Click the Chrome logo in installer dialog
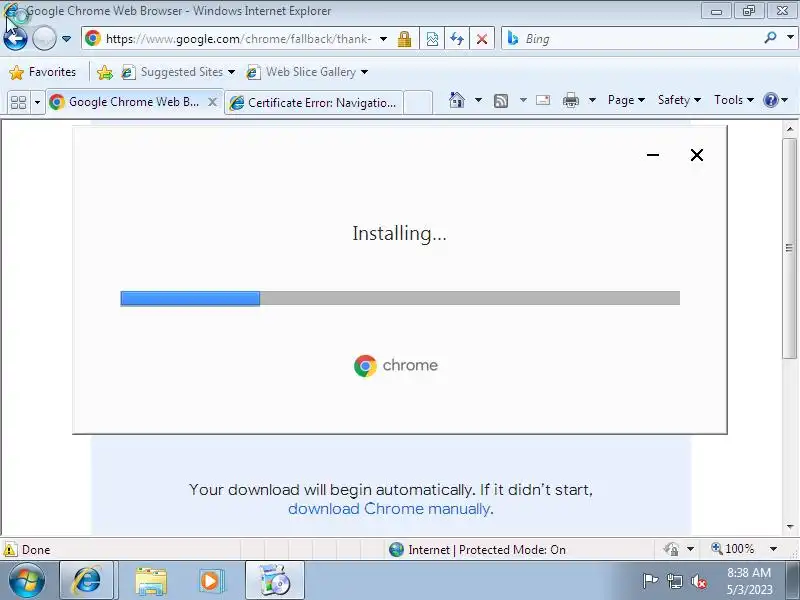Image resolution: width=800 pixels, height=600 pixels. coord(396,365)
